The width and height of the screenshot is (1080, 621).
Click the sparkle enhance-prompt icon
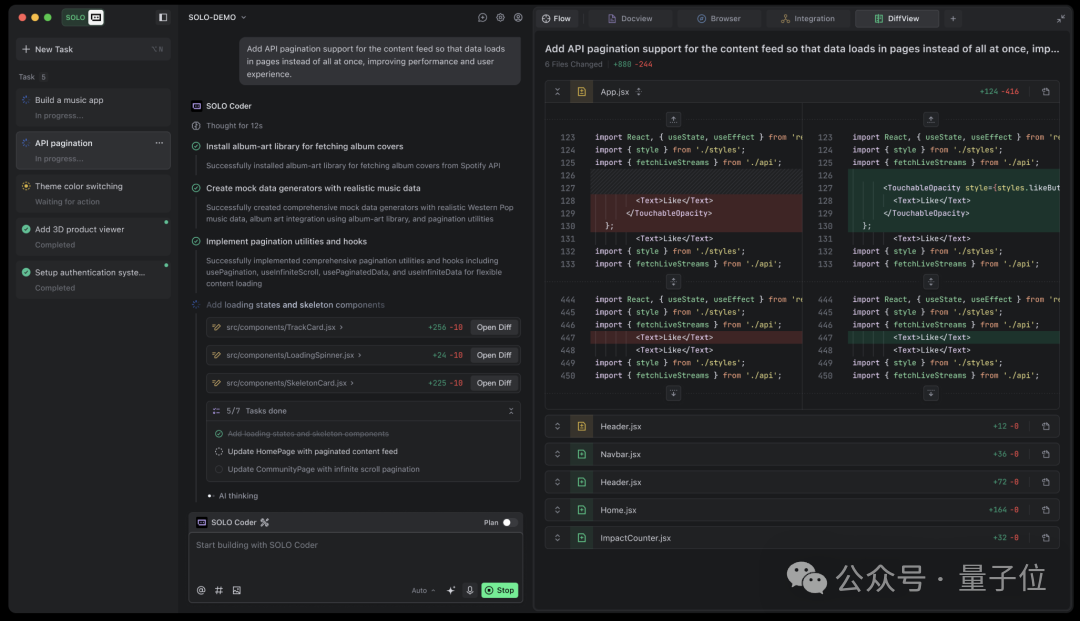click(451, 590)
